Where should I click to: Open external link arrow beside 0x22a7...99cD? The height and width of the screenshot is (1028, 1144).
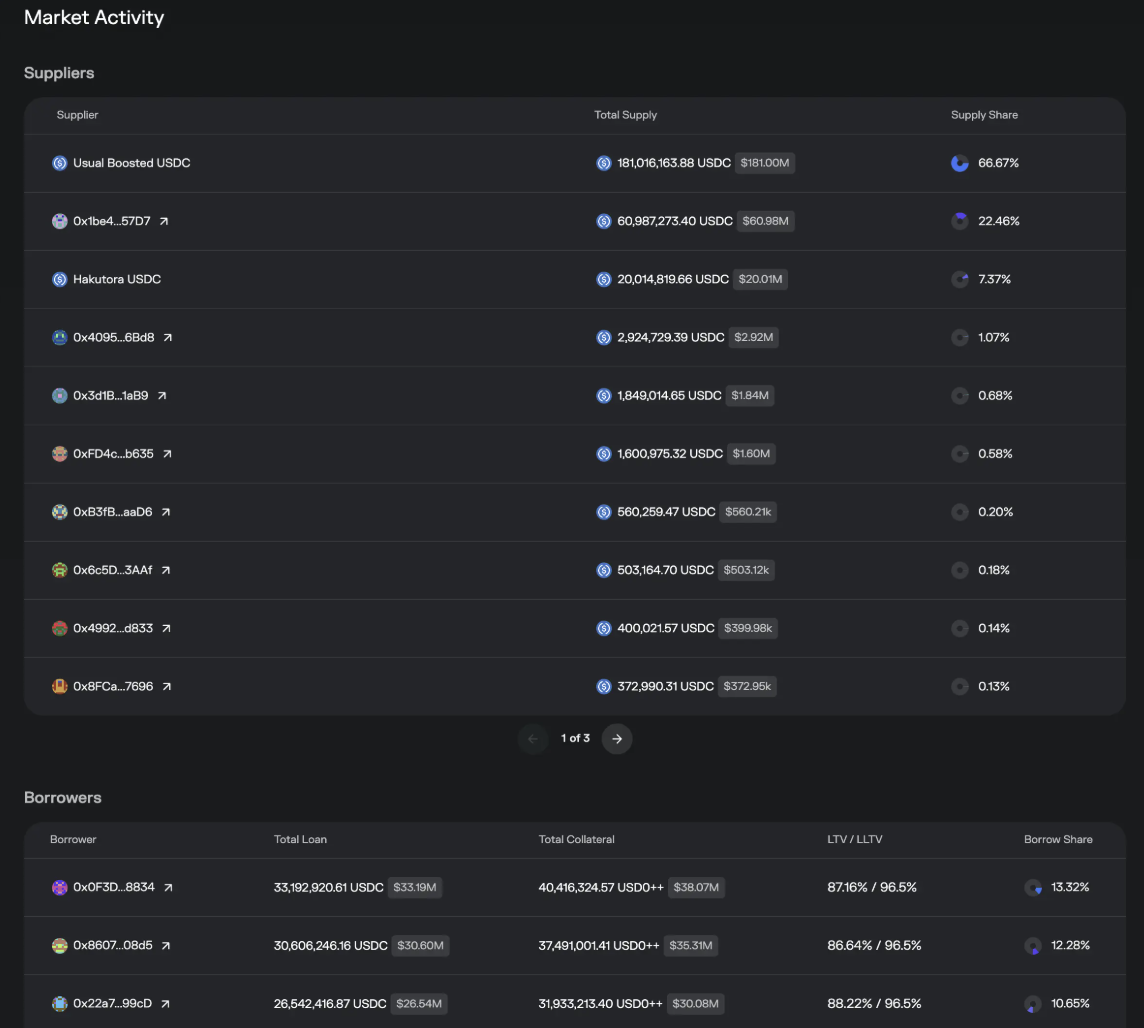[x=165, y=1004]
